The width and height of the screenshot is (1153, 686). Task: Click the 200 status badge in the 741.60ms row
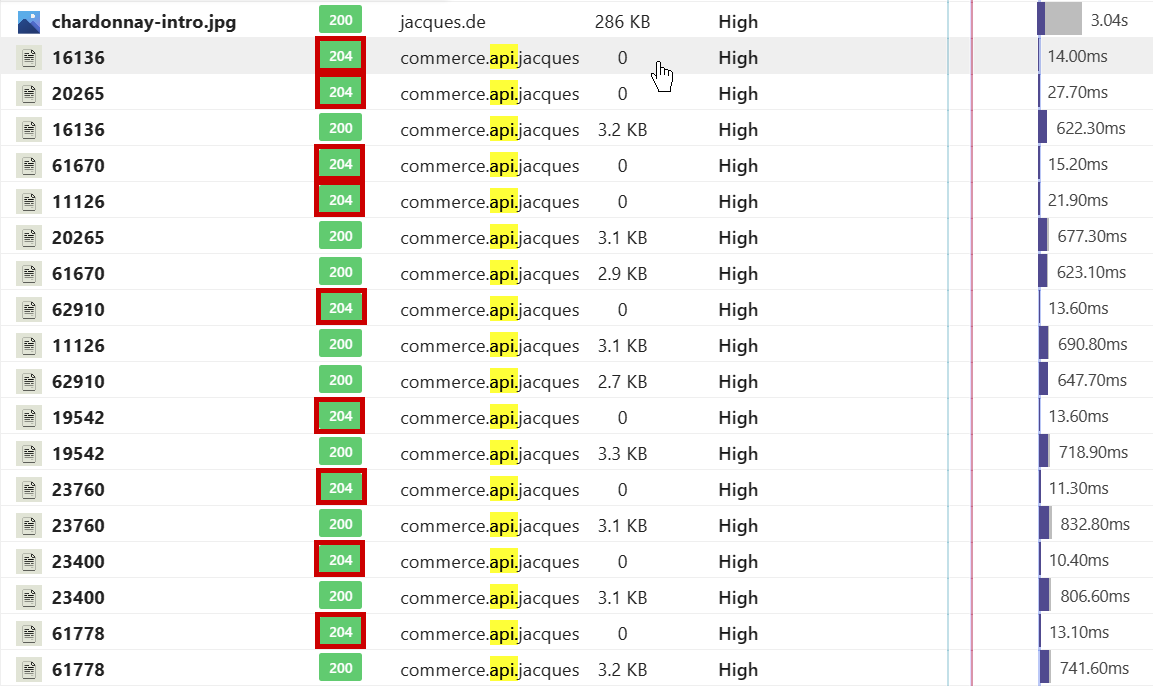tap(340, 668)
